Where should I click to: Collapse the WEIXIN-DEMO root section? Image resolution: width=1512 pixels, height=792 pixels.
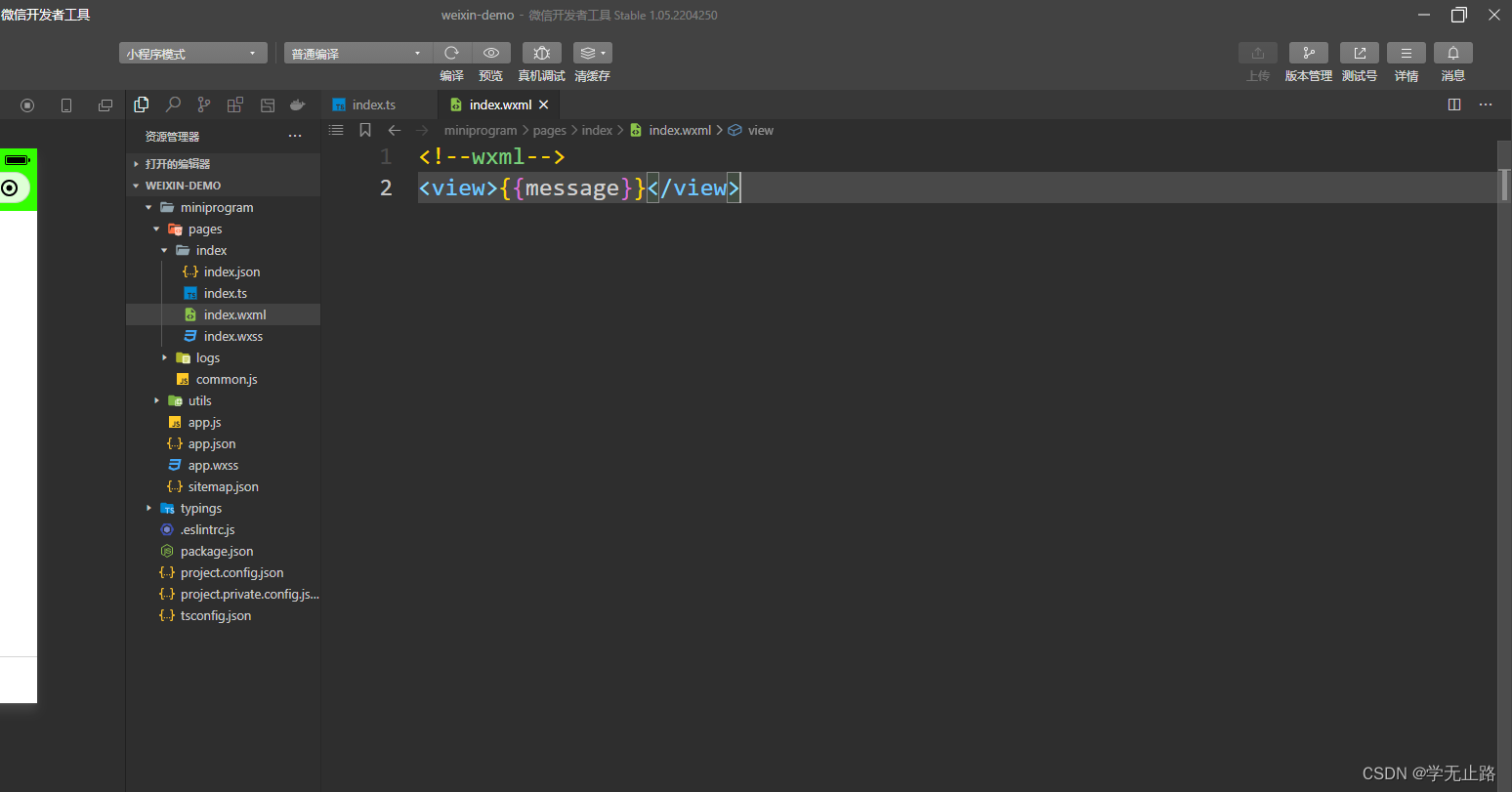point(223,186)
